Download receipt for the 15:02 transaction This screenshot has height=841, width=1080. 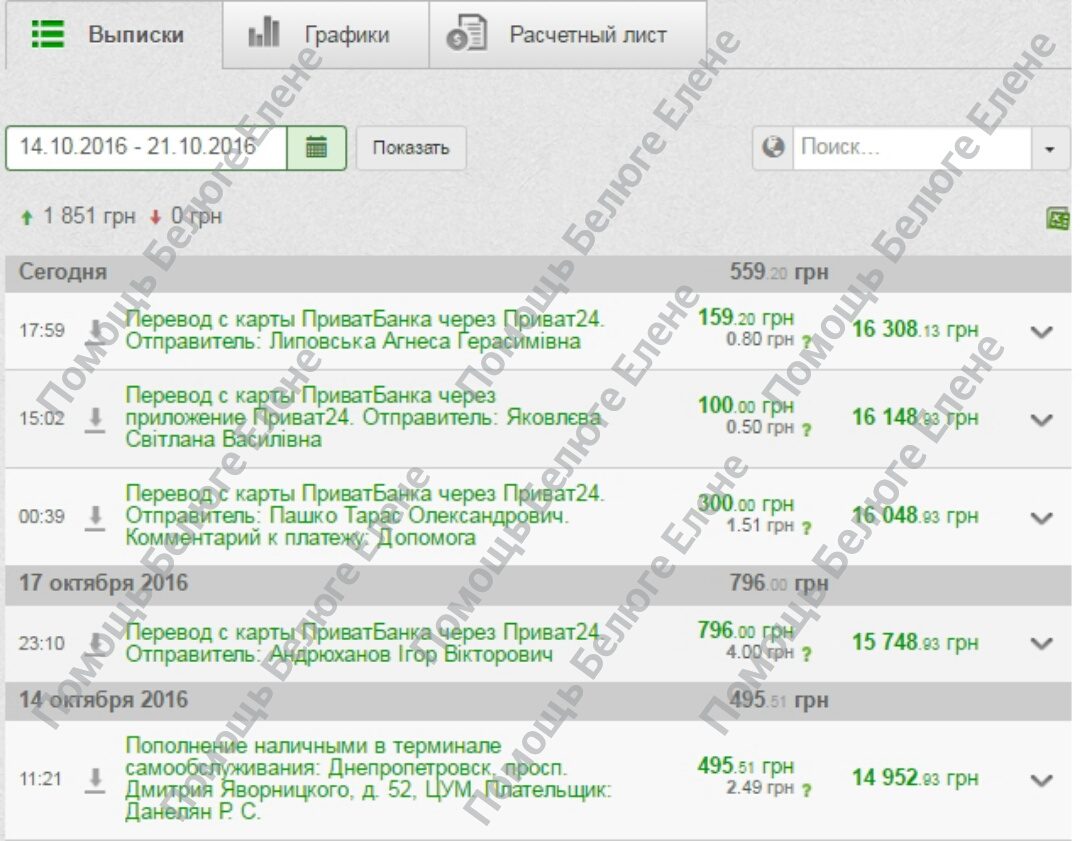96,419
